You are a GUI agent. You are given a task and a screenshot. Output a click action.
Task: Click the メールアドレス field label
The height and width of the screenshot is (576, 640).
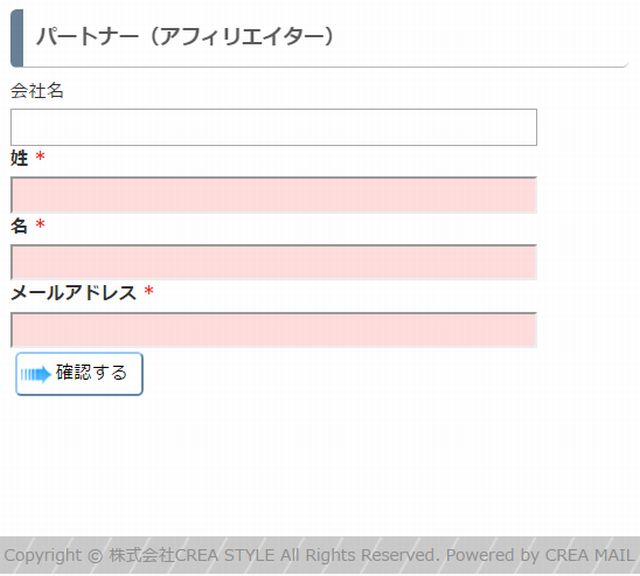pos(73,293)
